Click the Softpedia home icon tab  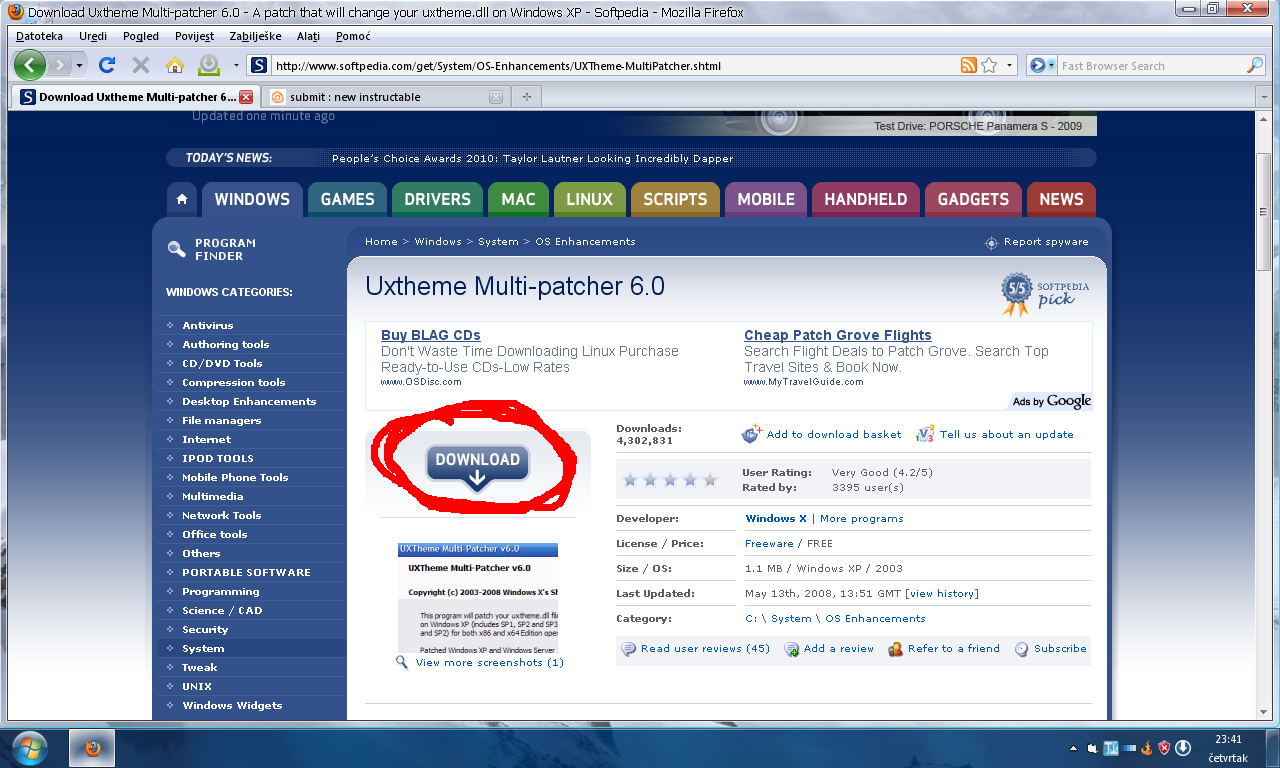182,199
